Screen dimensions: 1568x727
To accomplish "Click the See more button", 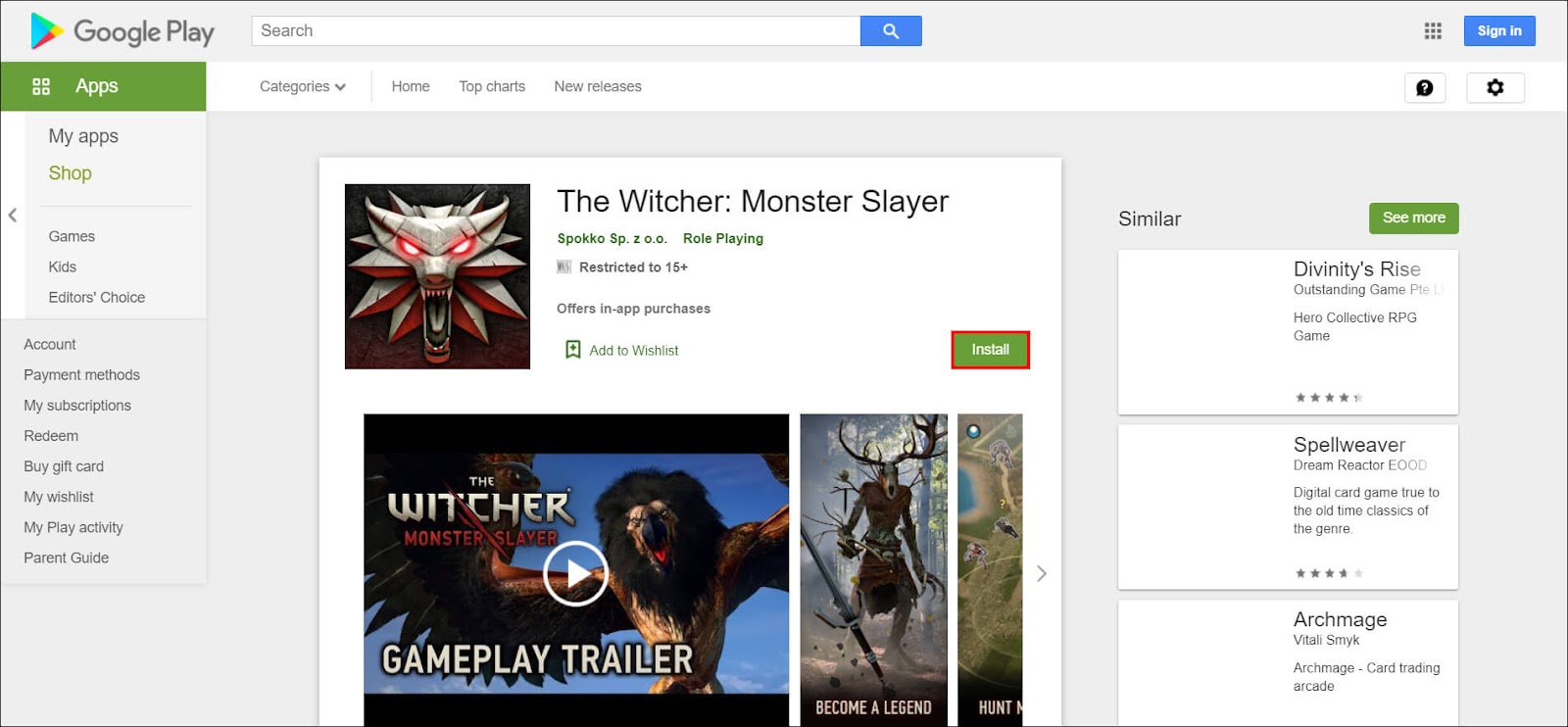I will [1413, 218].
